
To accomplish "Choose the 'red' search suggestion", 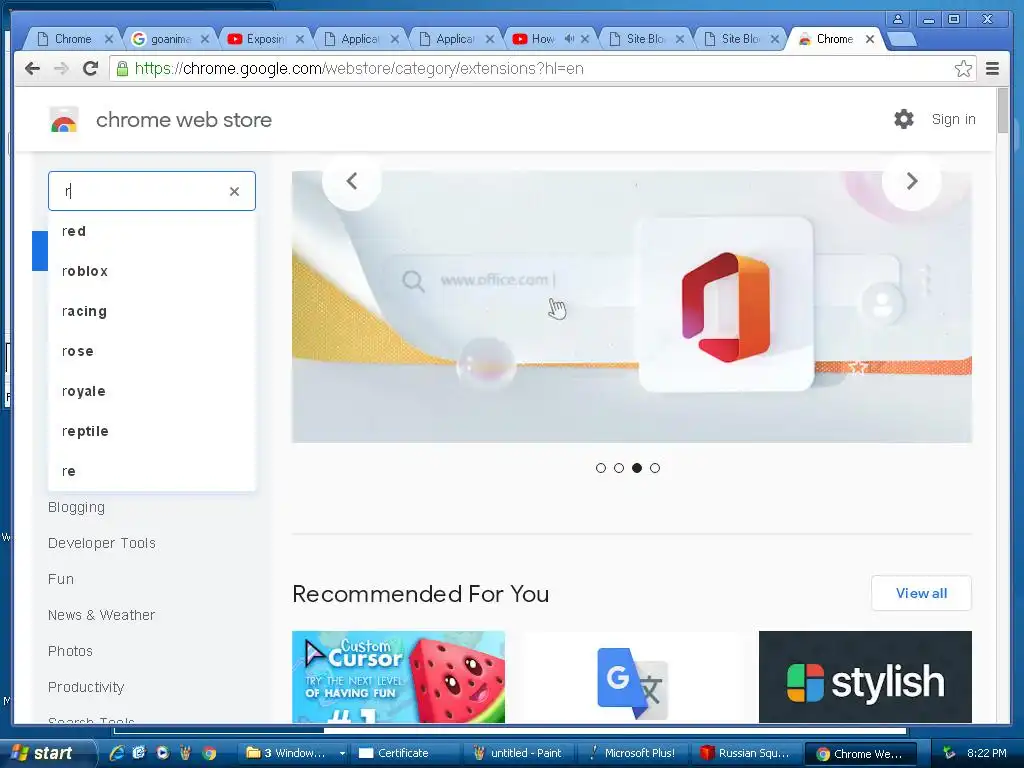I will tap(152, 231).
